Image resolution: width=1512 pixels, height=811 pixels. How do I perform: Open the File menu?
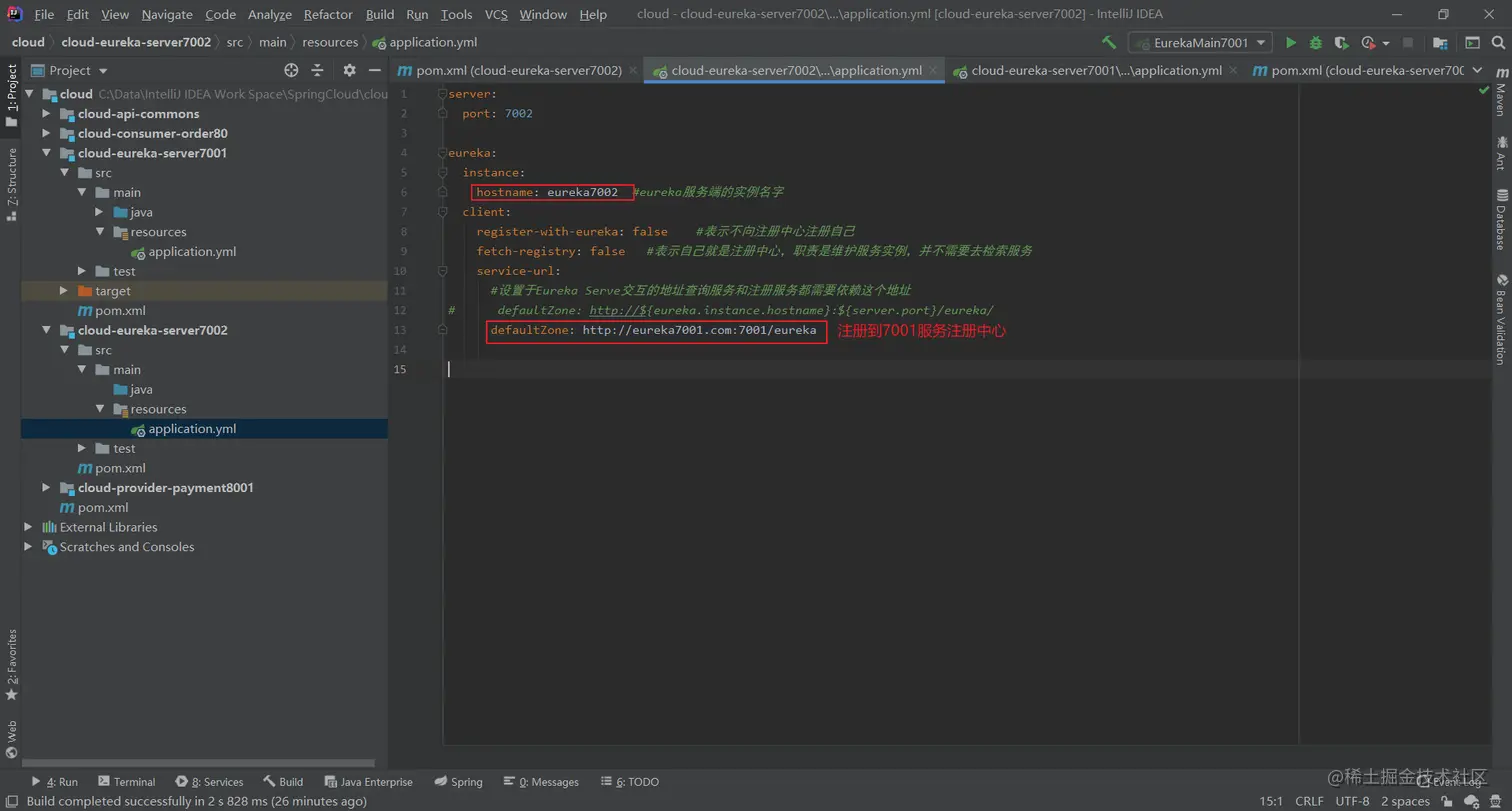(44, 14)
